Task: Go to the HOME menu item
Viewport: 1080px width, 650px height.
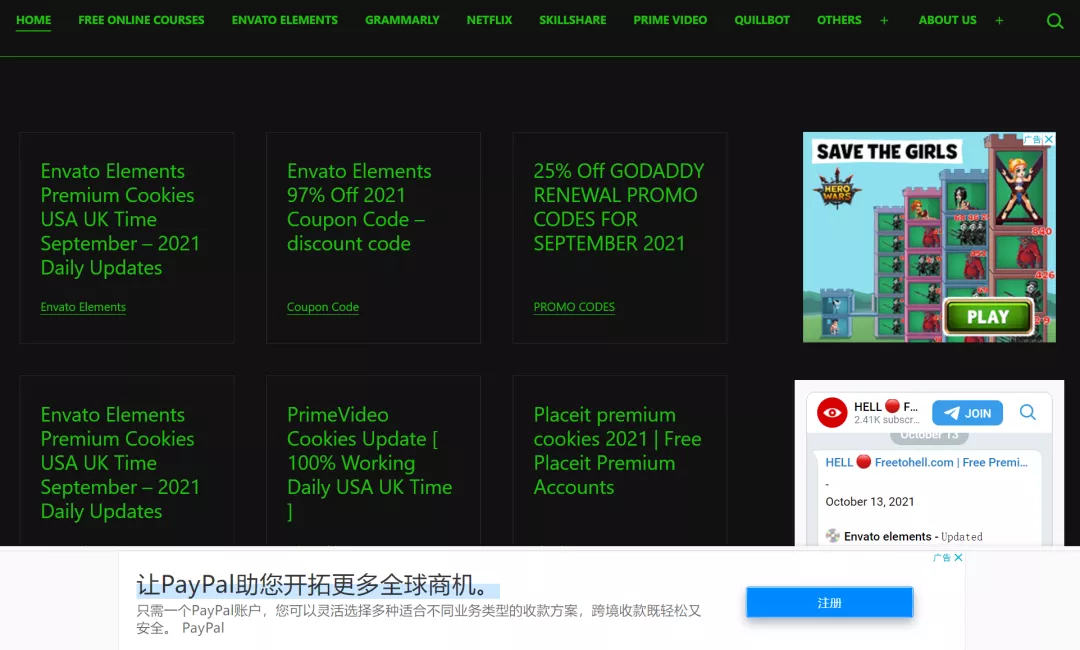Action: [x=34, y=20]
